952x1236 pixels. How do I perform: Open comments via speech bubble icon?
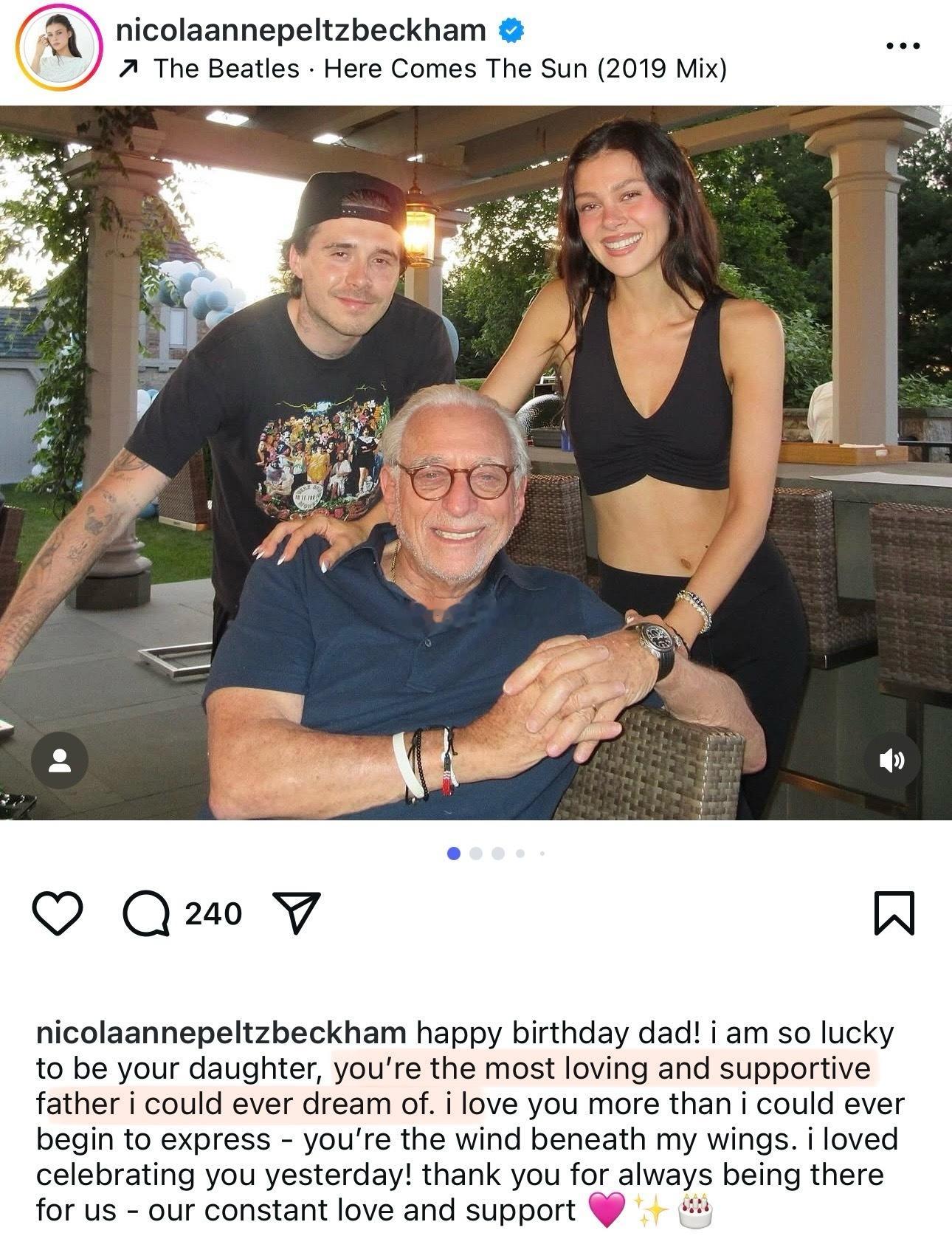click(x=146, y=913)
